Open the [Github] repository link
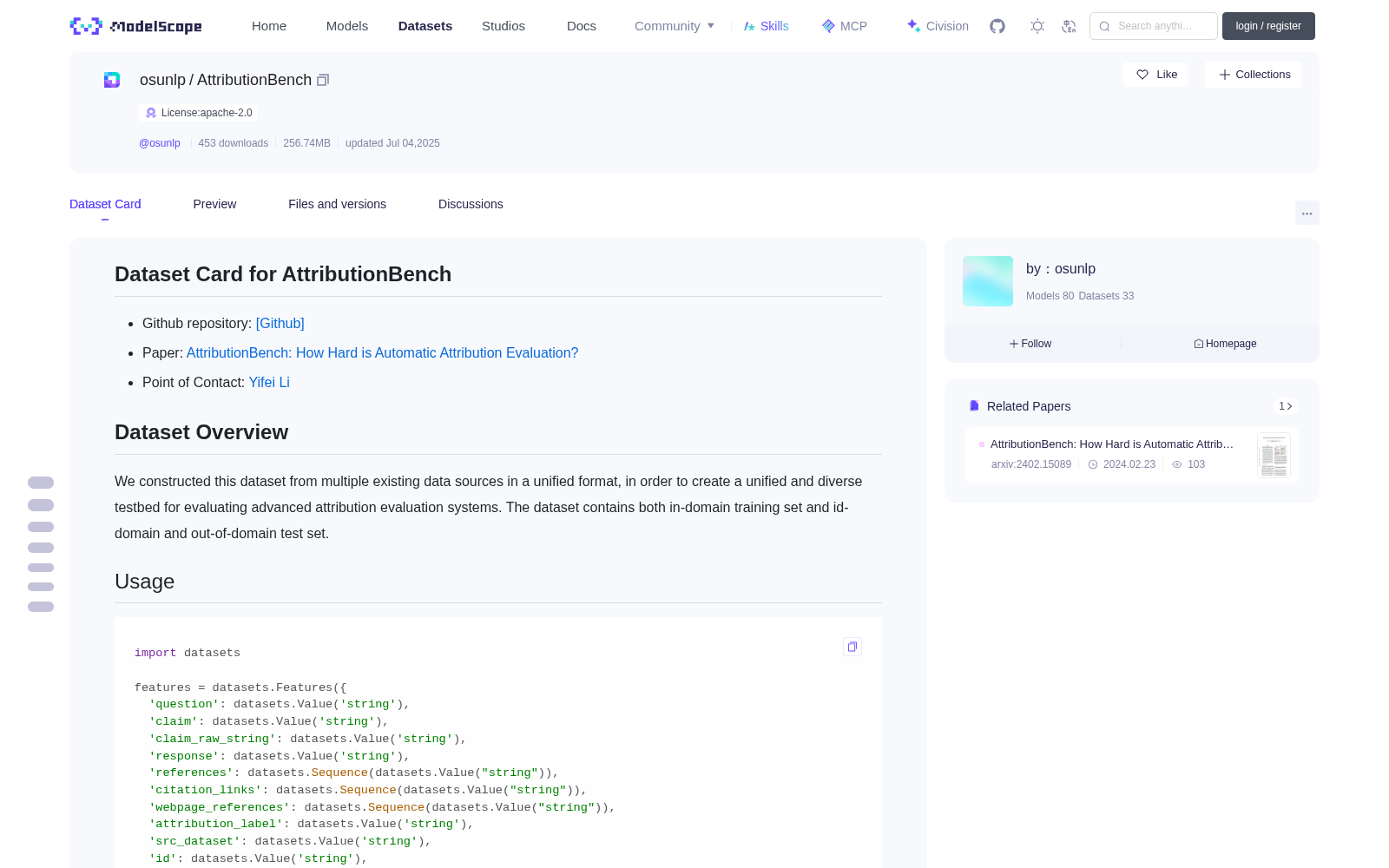1389x868 pixels. click(280, 323)
